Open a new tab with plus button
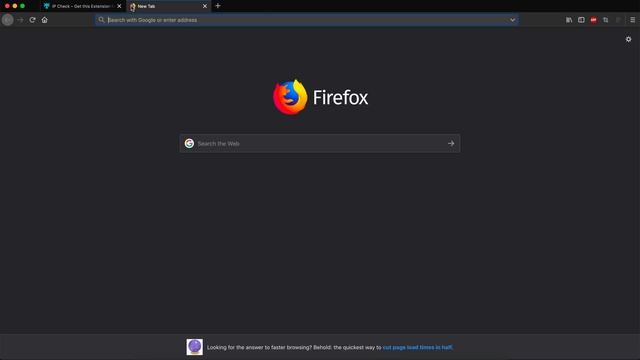This screenshot has width=640, height=360. point(218,6)
